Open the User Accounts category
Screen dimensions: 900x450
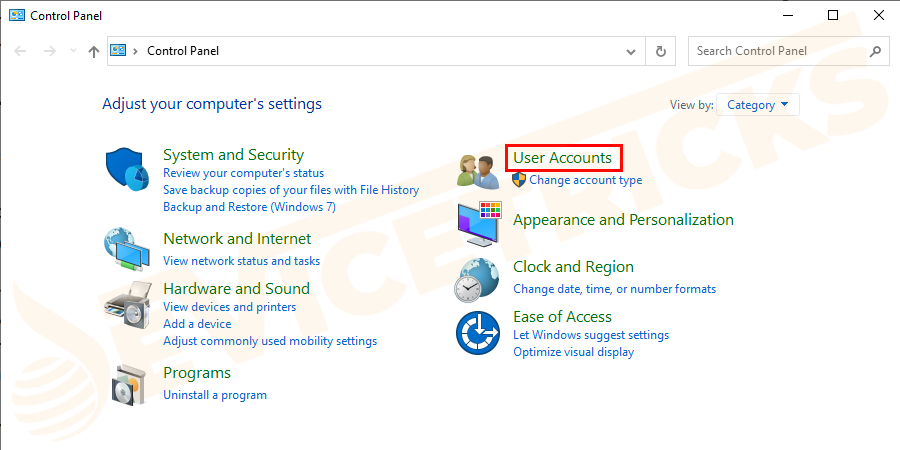(x=562, y=158)
